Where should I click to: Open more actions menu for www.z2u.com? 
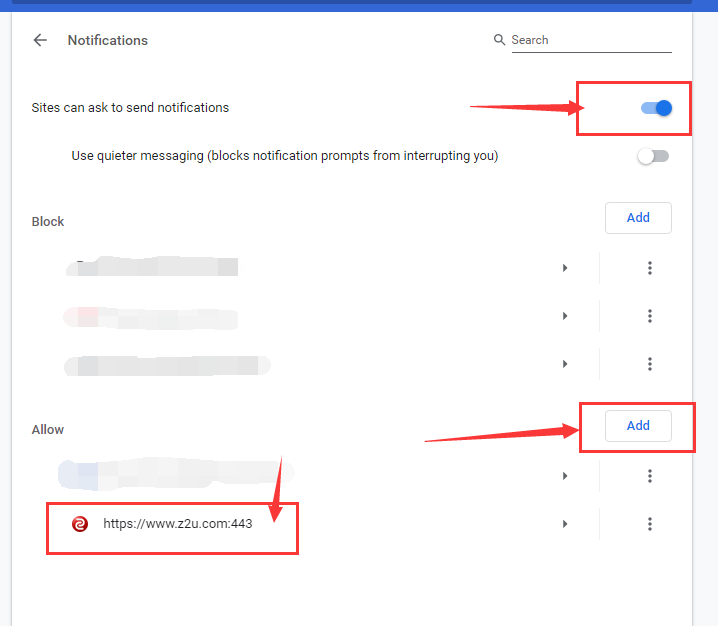(x=650, y=524)
